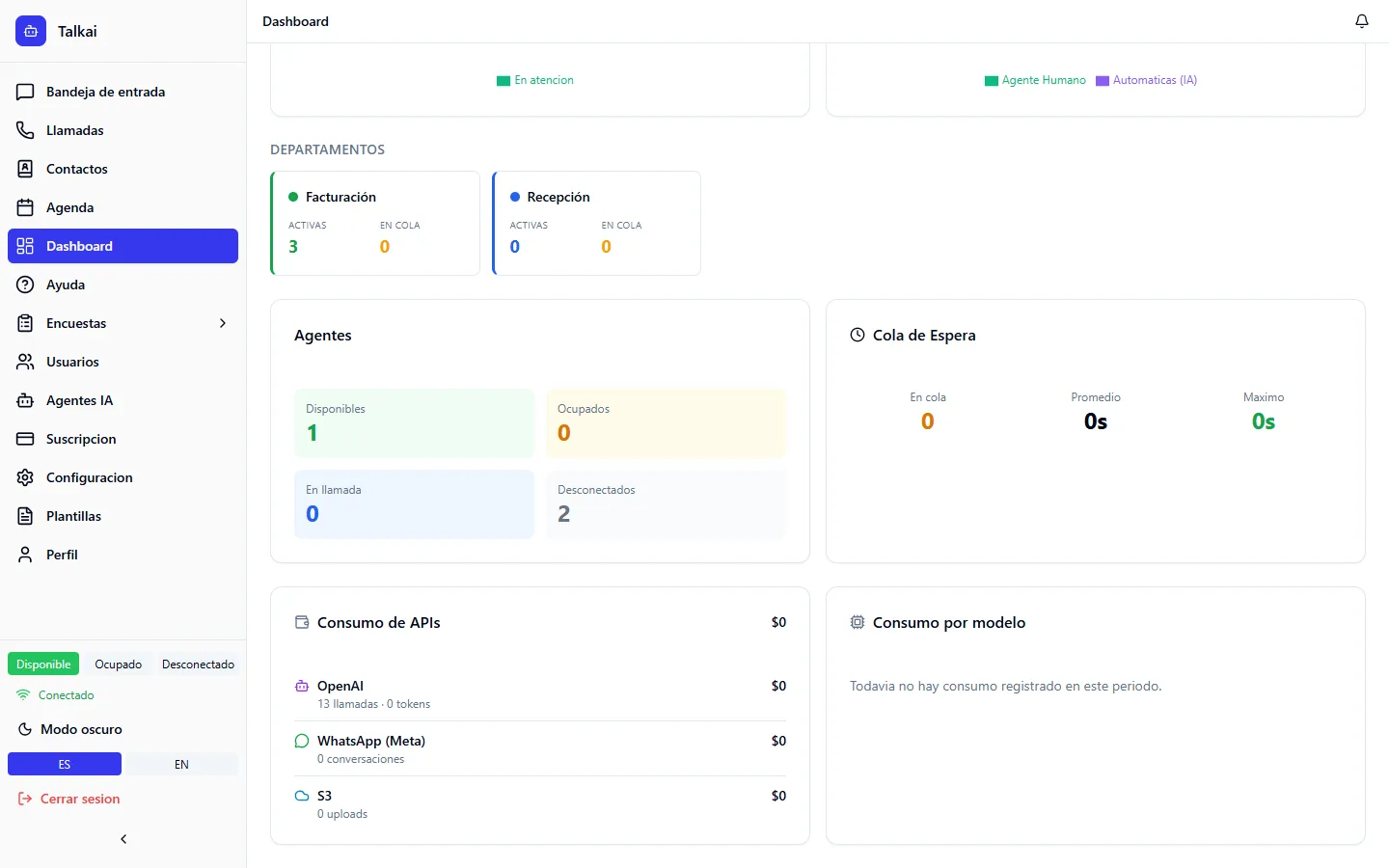This screenshot has height=868, width=1389.
Task: Click the Agente Humano green legend swatch
Action: coord(992,81)
